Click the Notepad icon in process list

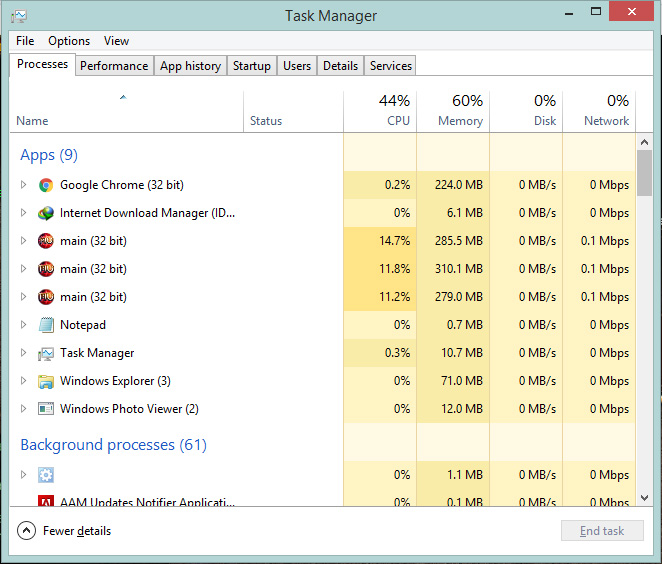[x=46, y=325]
